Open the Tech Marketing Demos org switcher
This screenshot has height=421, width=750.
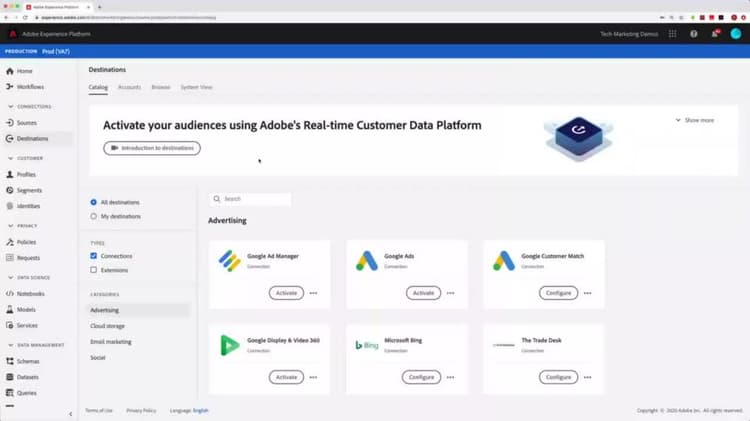pos(629,34)
